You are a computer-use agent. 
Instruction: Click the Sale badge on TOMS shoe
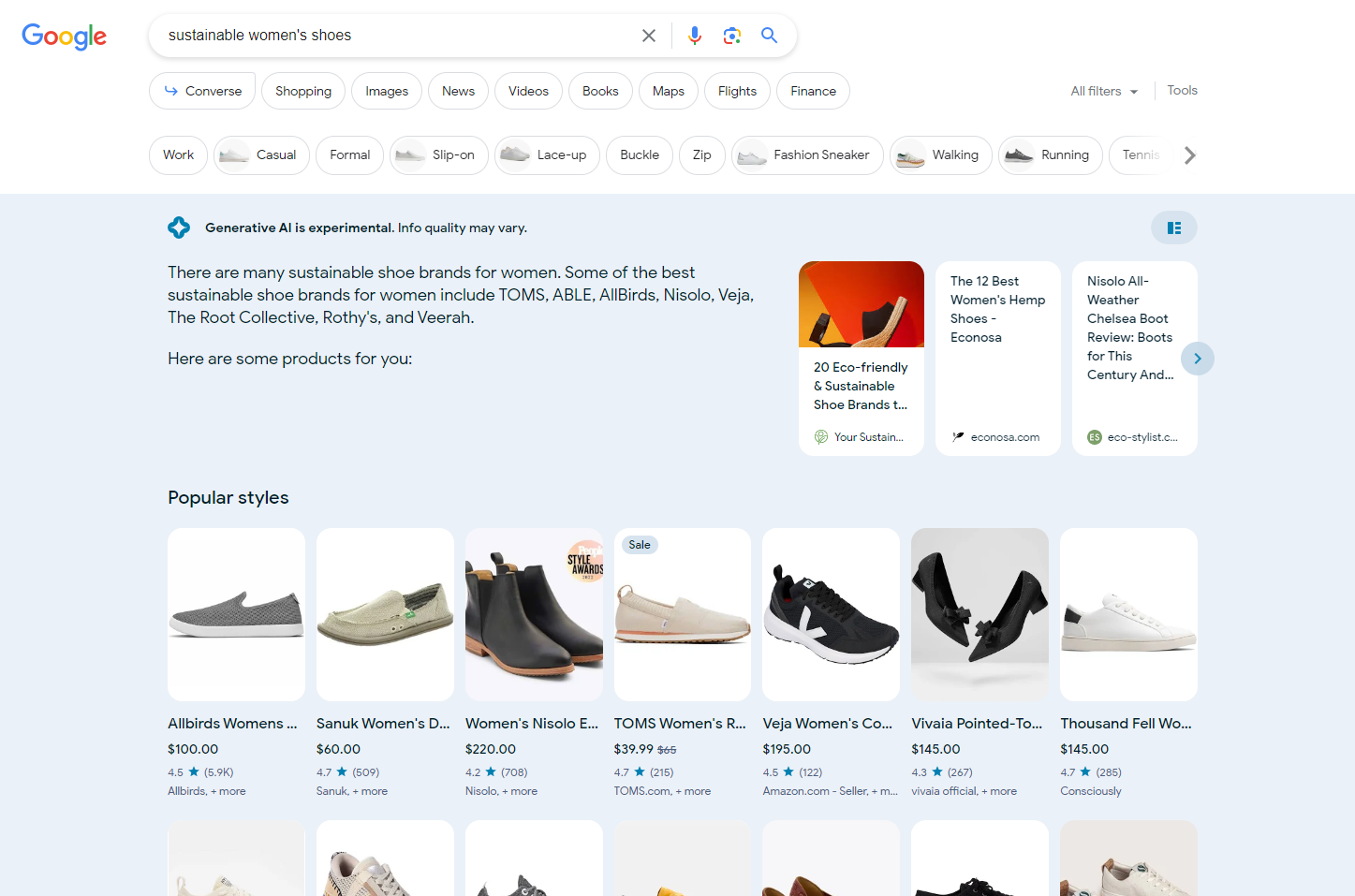(x=640, y=545)
